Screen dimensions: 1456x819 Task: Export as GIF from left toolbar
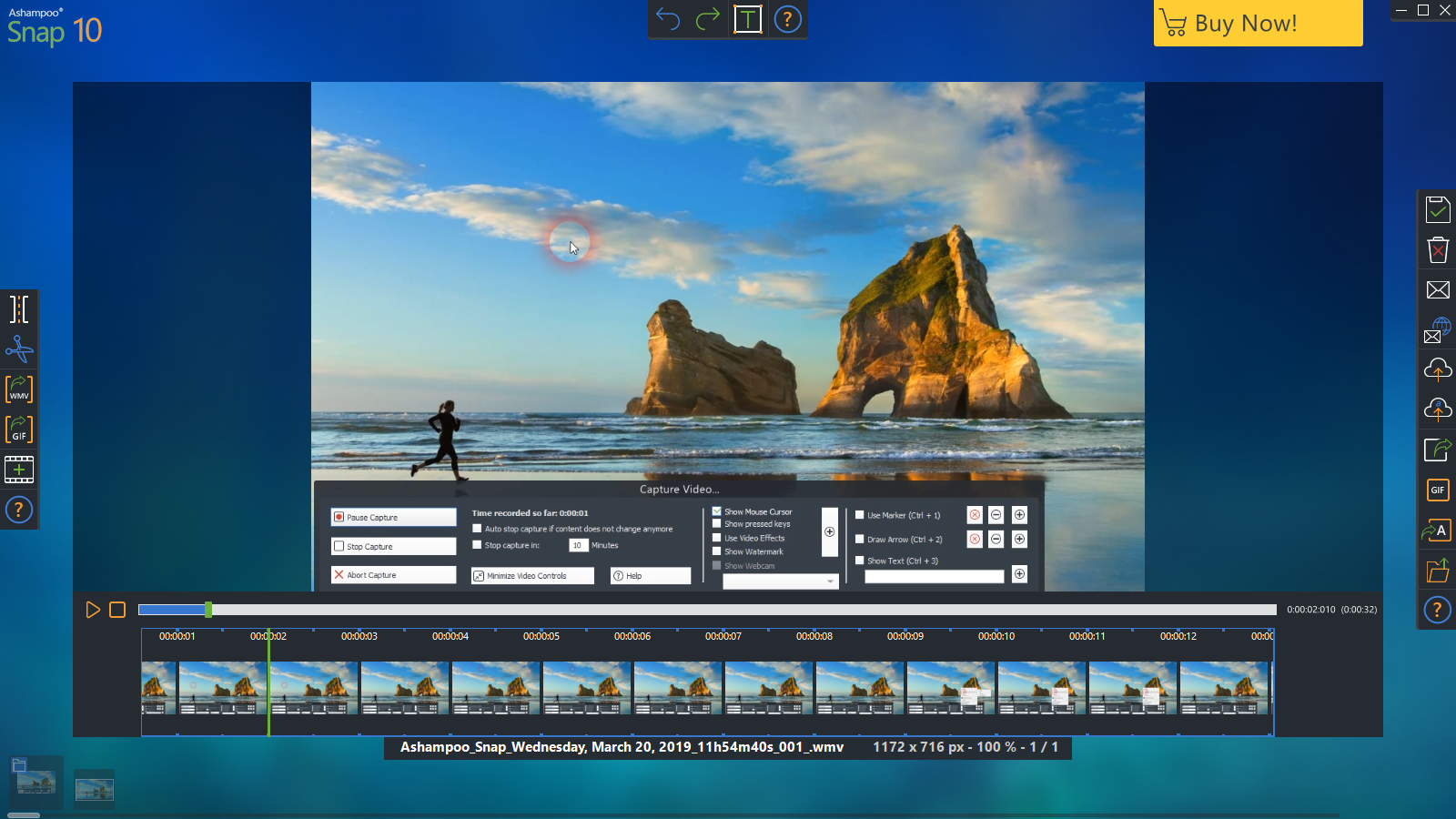[x=19, y=430]
